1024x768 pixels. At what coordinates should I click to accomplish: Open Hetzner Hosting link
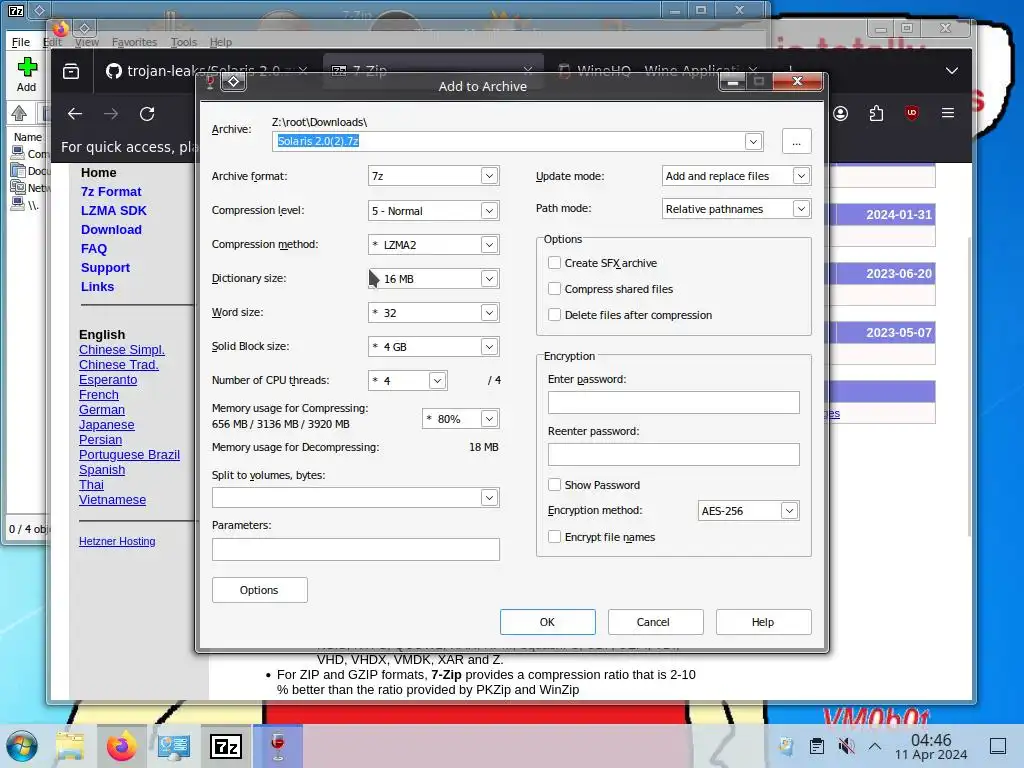pos(117,541)
